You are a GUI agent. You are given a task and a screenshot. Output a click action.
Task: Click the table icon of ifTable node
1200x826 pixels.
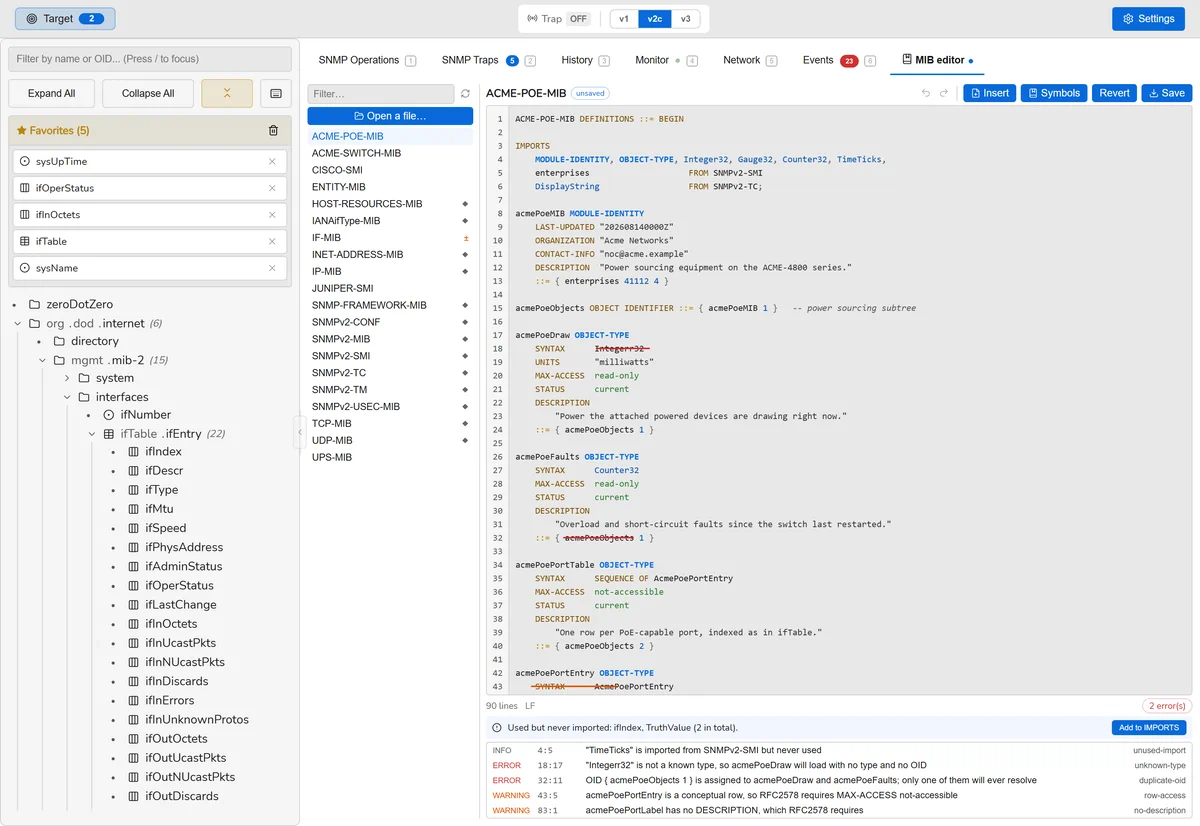tap(109, 434)
